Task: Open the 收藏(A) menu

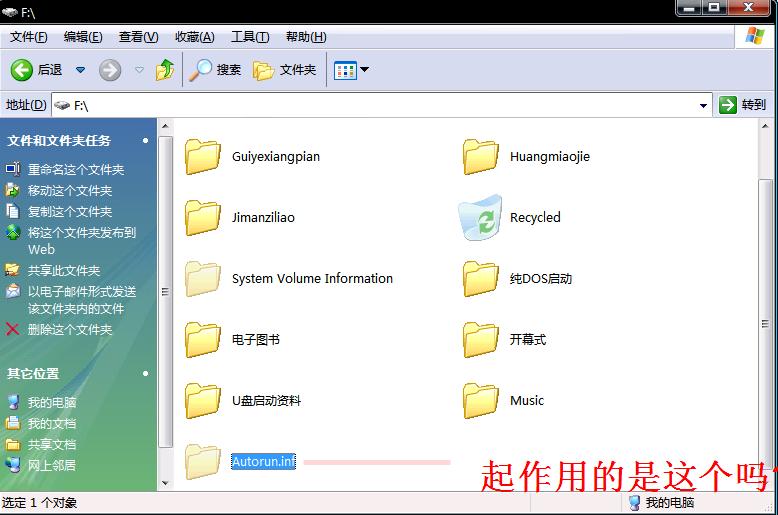Action: point(194,37)
